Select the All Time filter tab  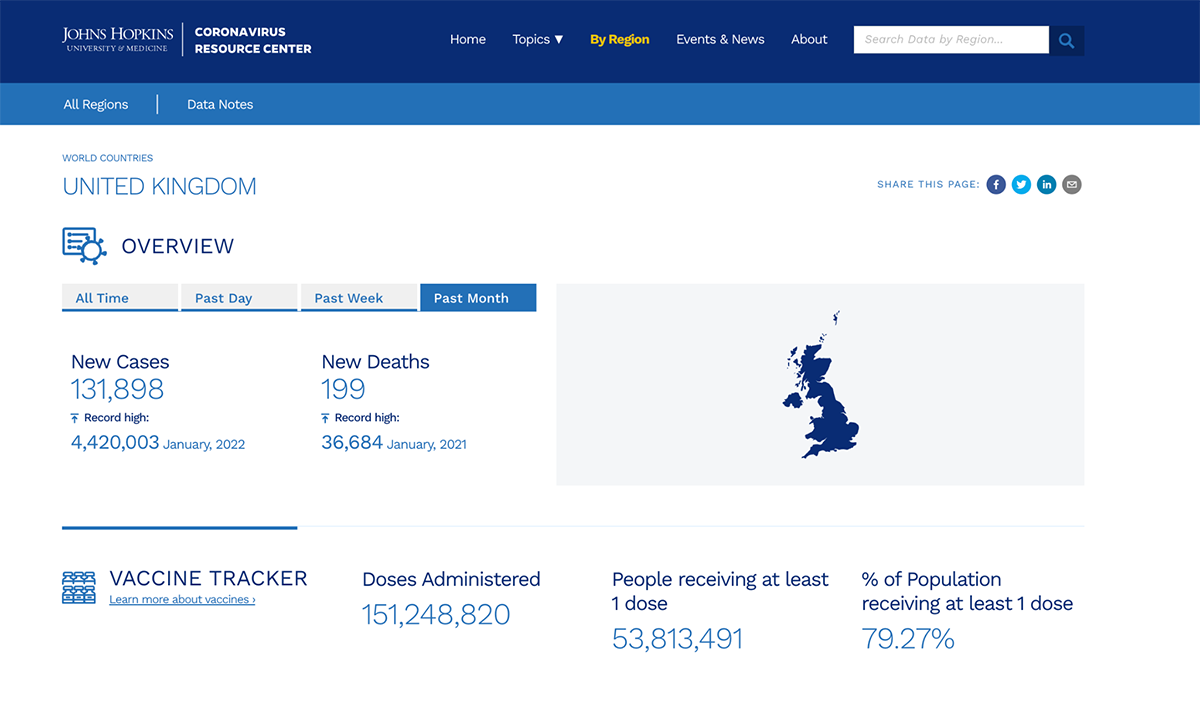pos(120,297)
